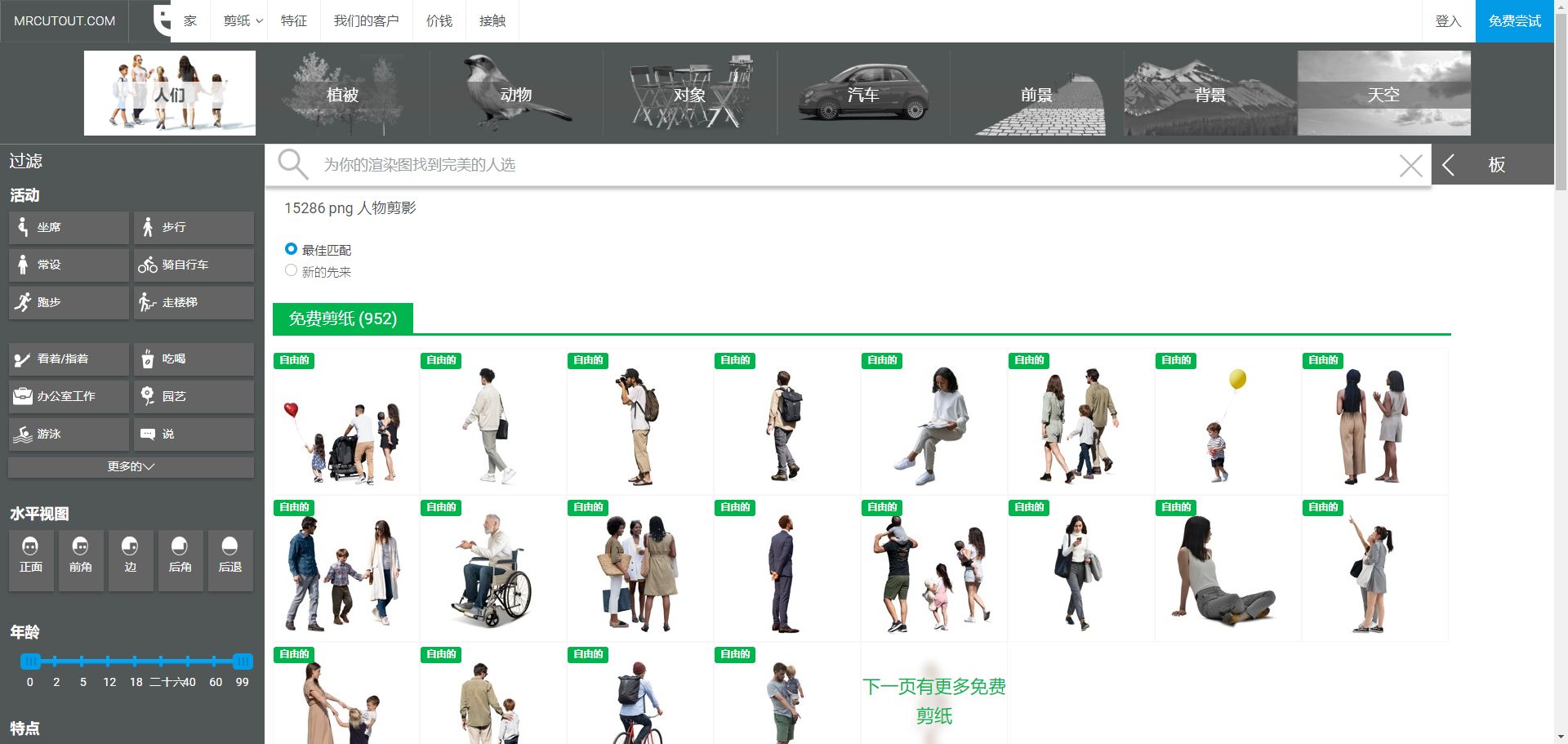Image resolution: width=1568 pixels, height=744 pixels.
Task: Open the 家 home menu item
Action: pos(190,21)
